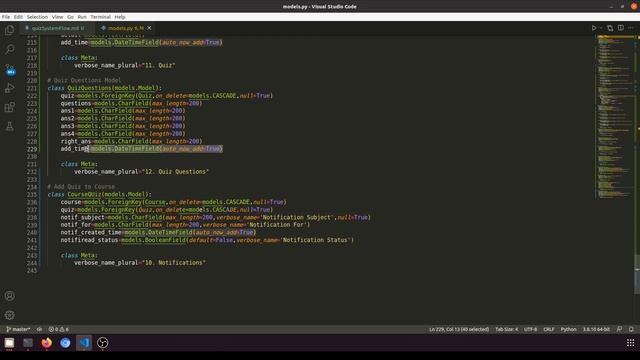Click the master branch indicator in status bar
Viewport: 640px width, 360px height.
pyautogui.click(x=18, y=329)
